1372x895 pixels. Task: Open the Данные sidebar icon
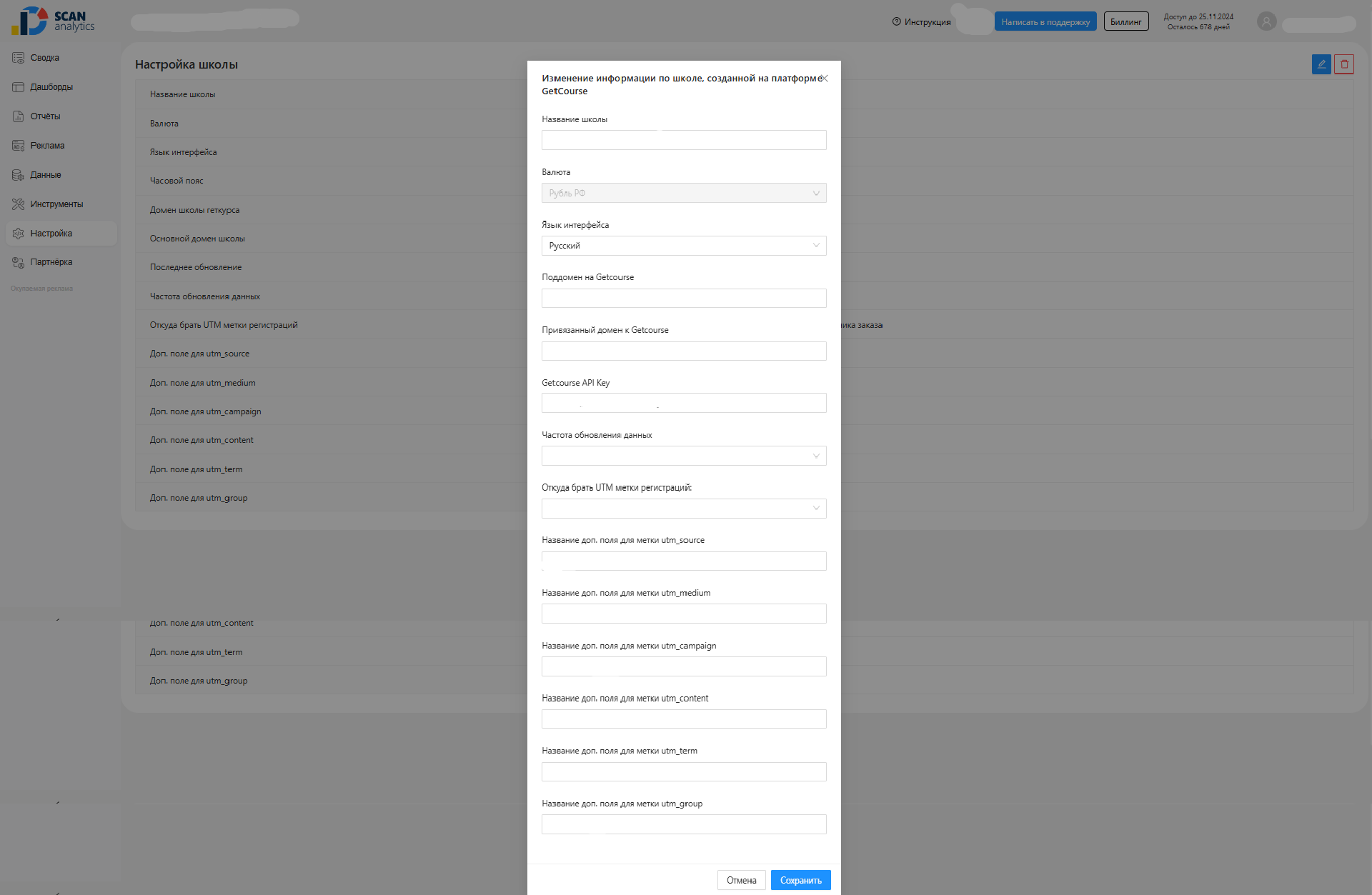pos(19,175)
